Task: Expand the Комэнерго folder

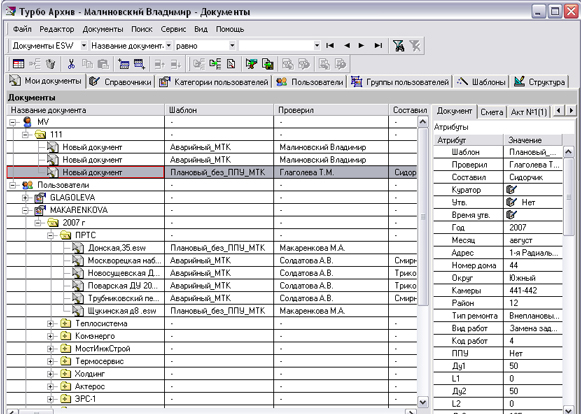Action: 51,336
